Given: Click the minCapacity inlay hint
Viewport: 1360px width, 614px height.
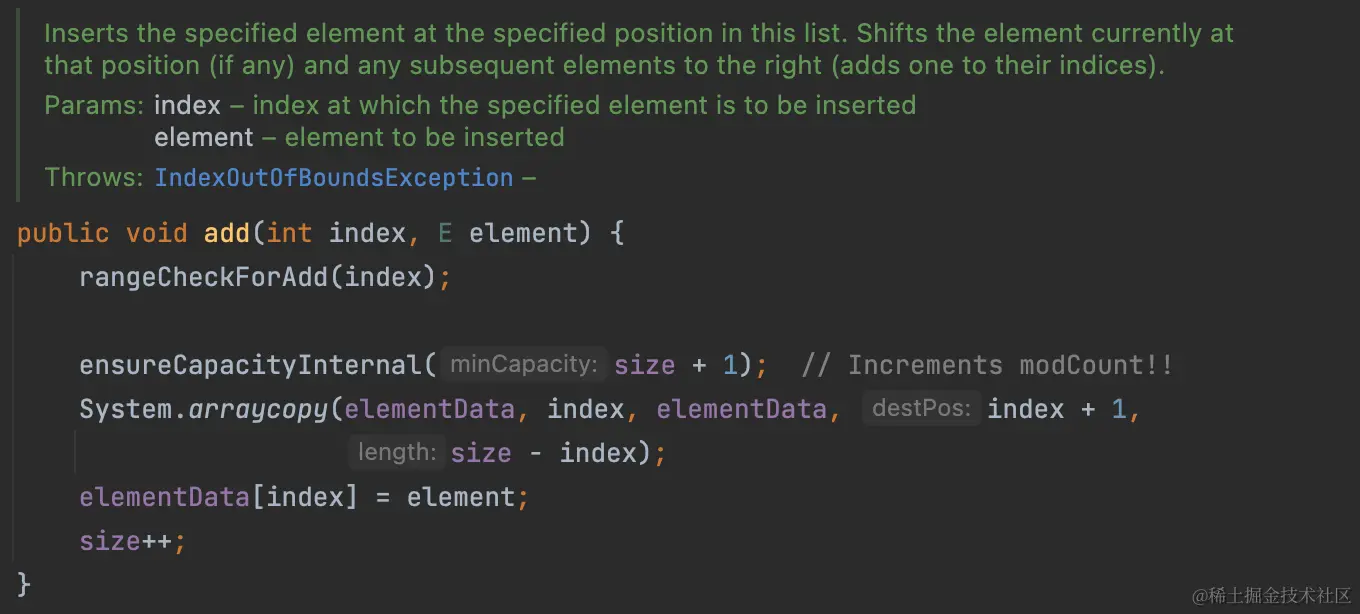Looking at the screenshot, I should tap(523, 364).
